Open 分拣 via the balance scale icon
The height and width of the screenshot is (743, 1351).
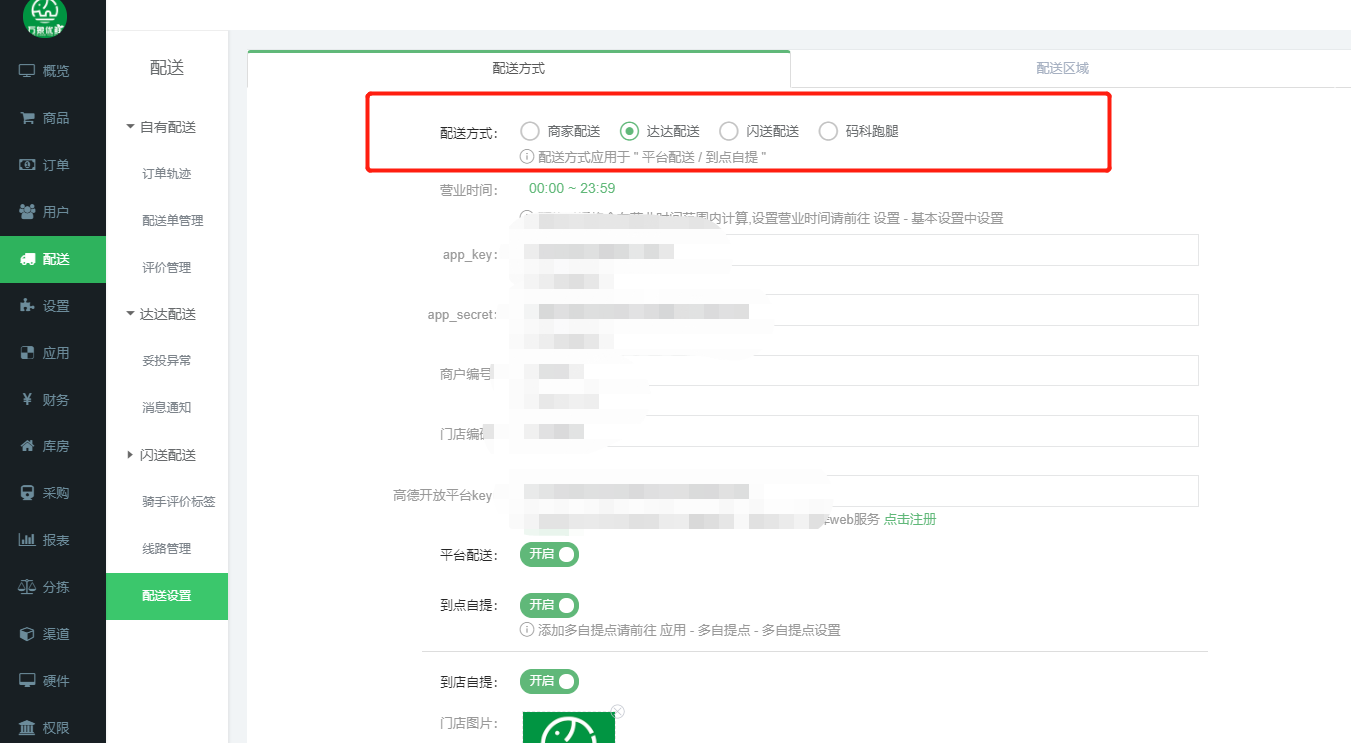pos(27,587)
